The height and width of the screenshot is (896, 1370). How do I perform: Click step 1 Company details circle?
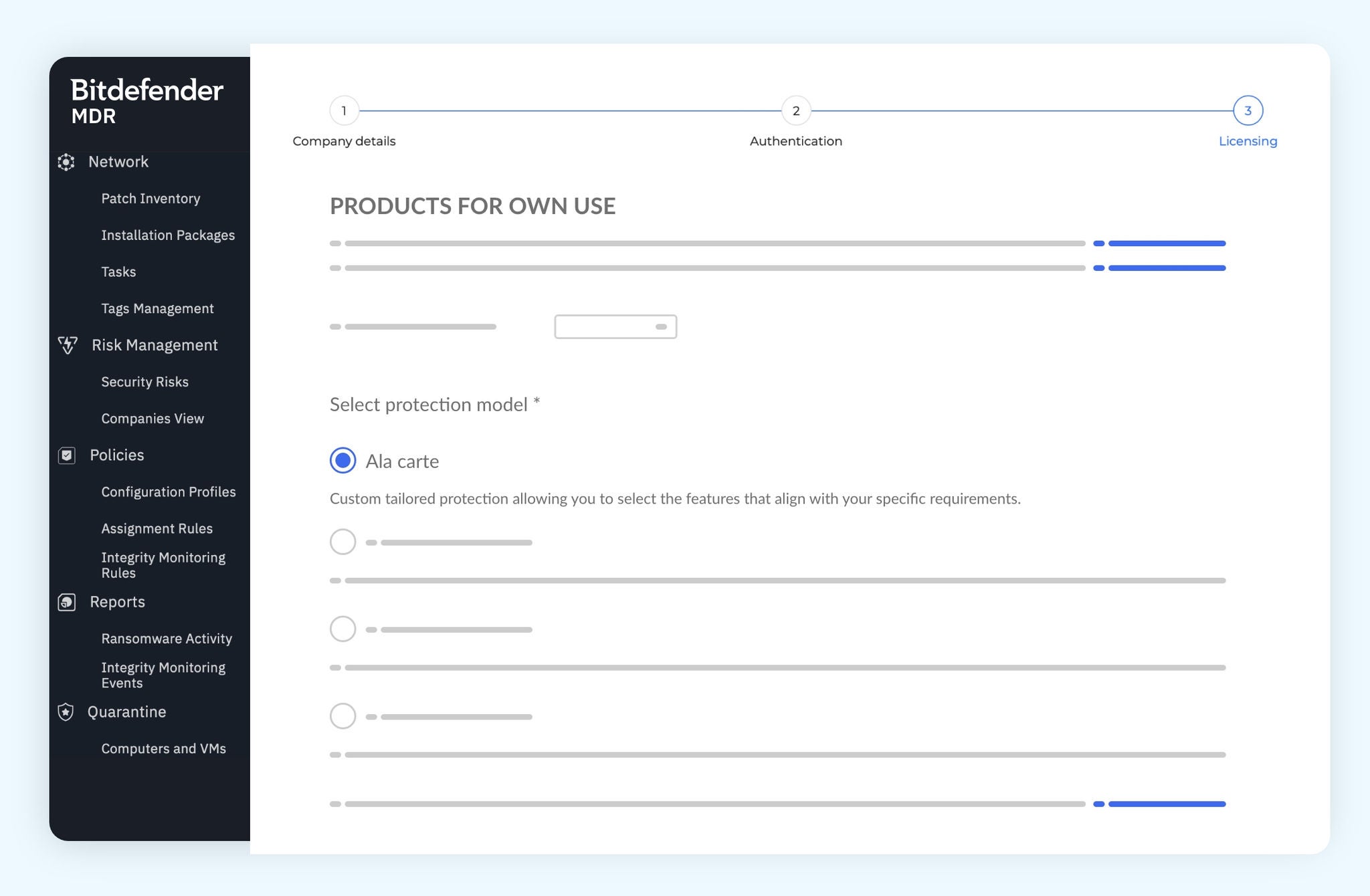pyautogui.click(x=344, y=109)
